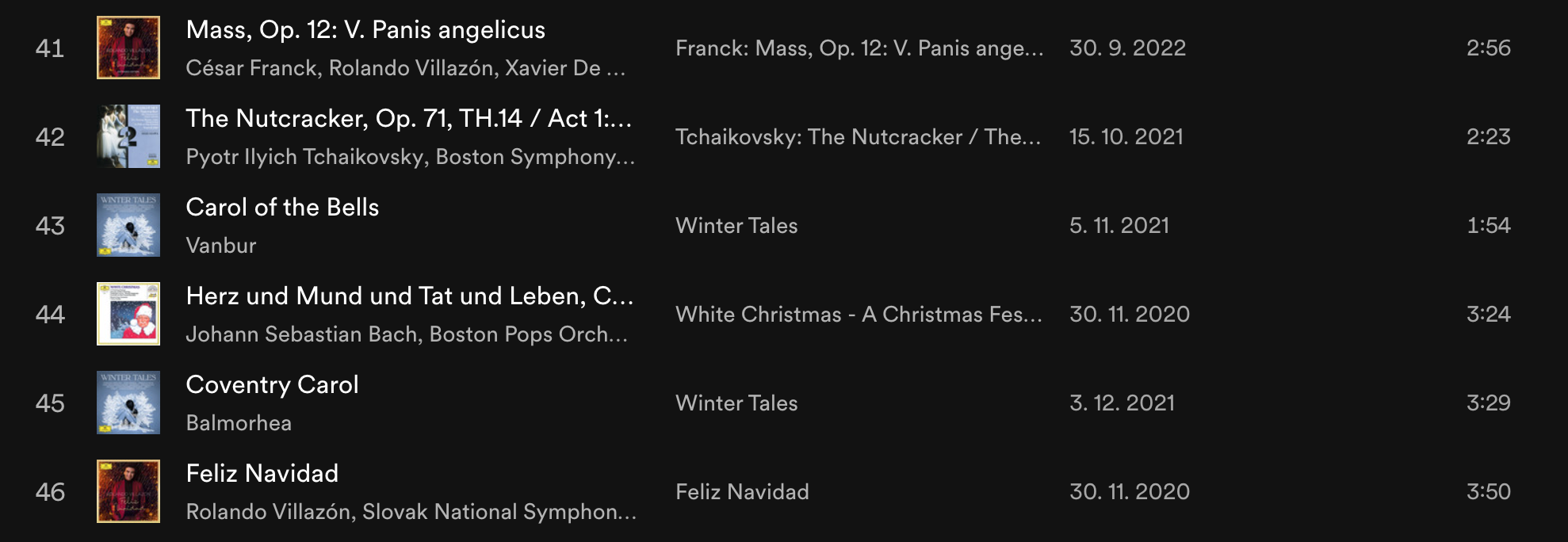The width and height of the screenshot is (1568, 542).
Task: Click the Franck Mass Op. 12 album link
Action: [859, 48]
